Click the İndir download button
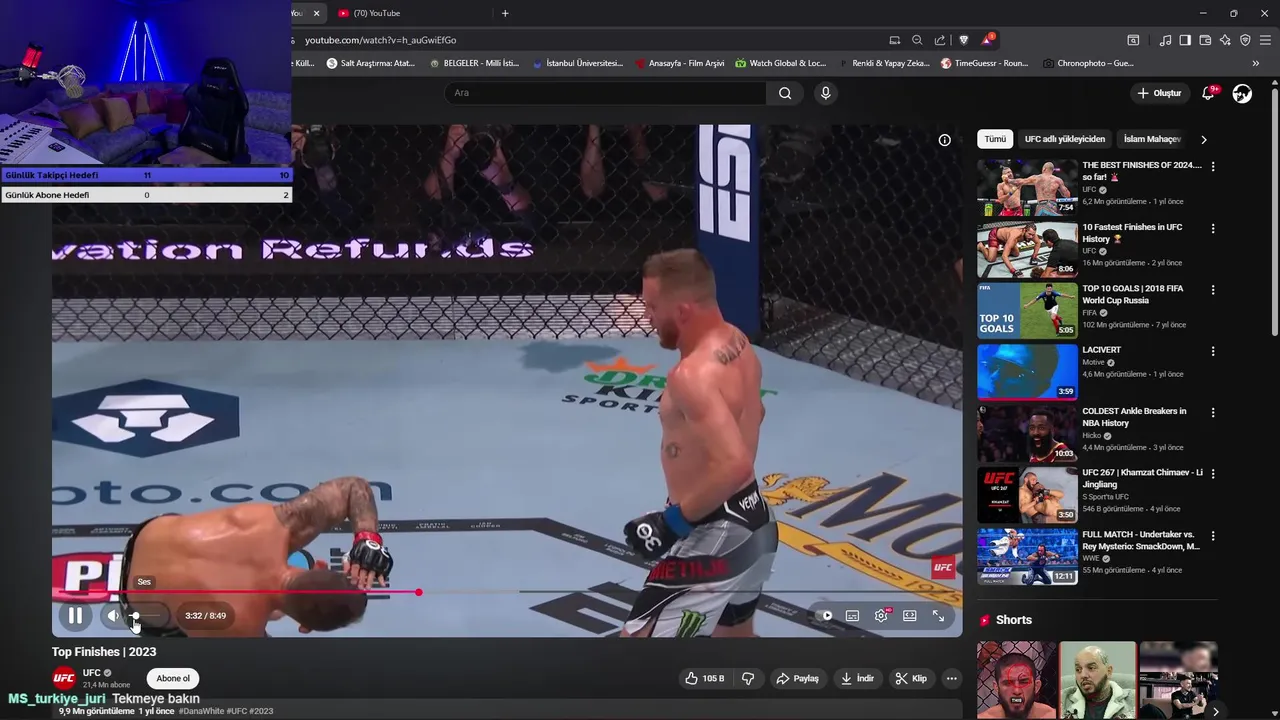Image resolution: width=1280 pixels, height=720 pixels. (x=858, y=678)
